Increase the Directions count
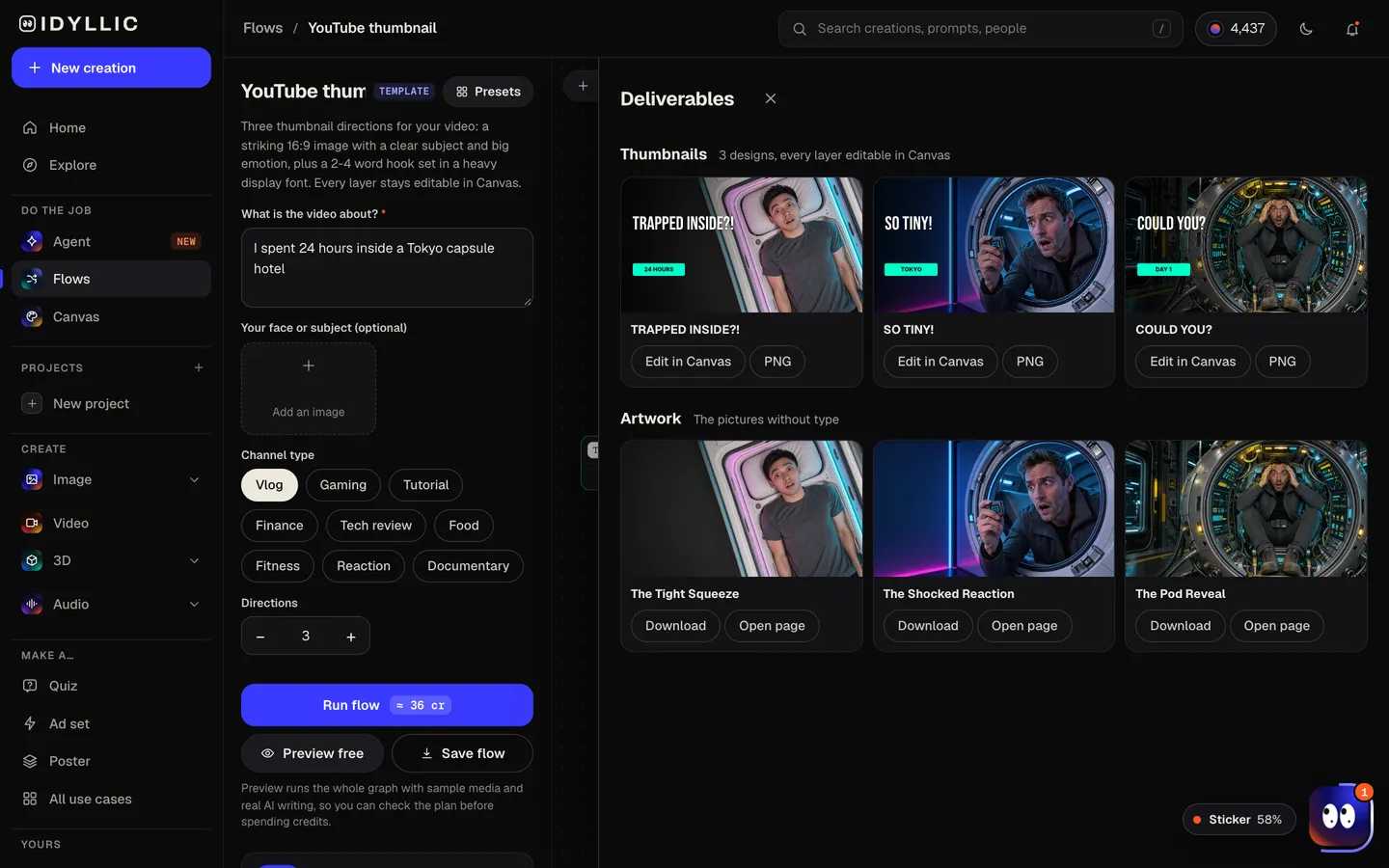Screen dimensions: 1389x868 351,637
